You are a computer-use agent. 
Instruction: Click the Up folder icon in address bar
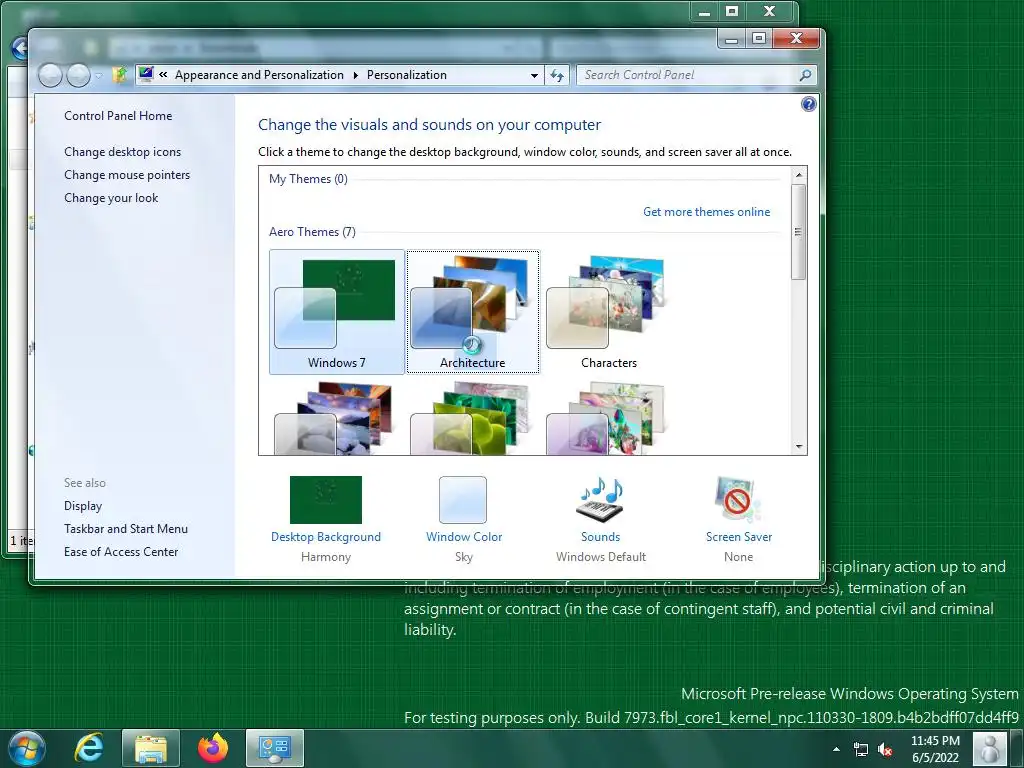point(120,74)
